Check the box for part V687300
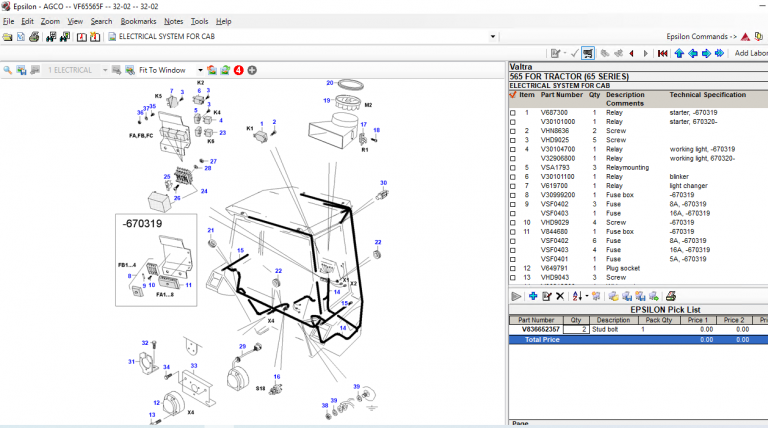This screenshot has width=768, height=428. 514,113
